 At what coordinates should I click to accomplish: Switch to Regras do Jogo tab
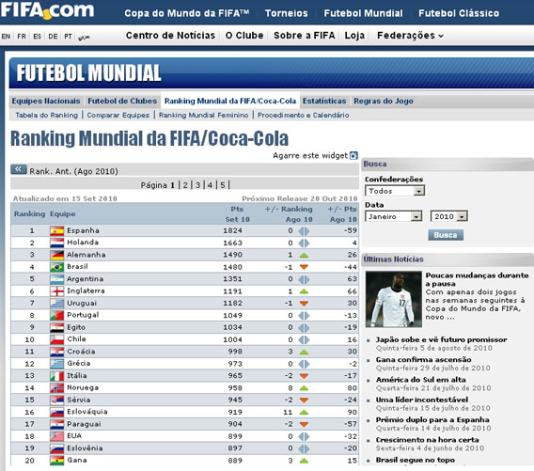[x=383, y=101]
